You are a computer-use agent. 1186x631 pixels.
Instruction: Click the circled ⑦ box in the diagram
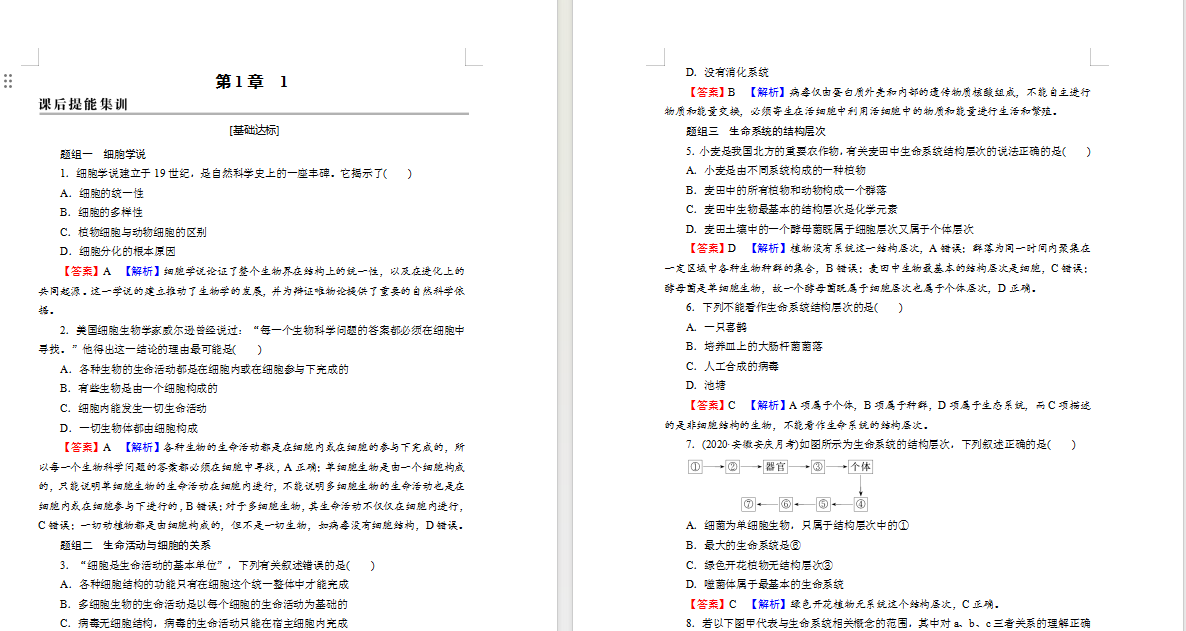click(x=748, y=503)
